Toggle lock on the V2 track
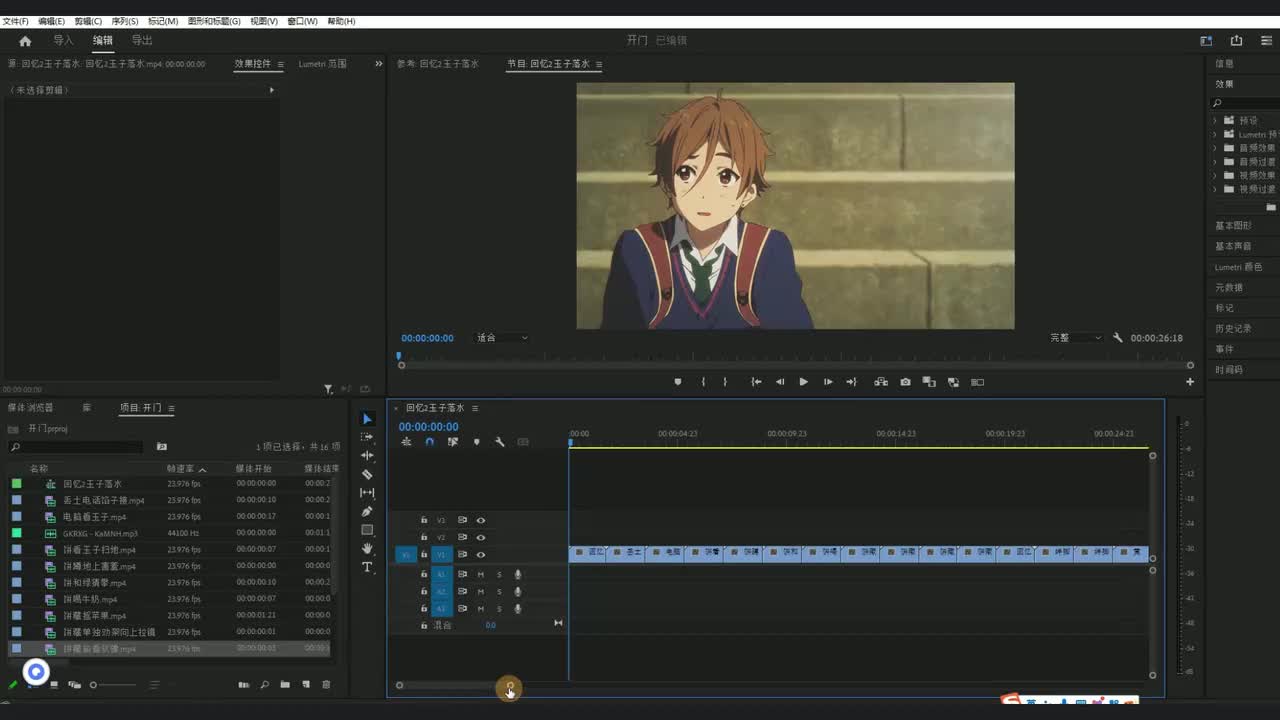The width and height of the screenshot is (1280, 720). (x=424, y=537)
